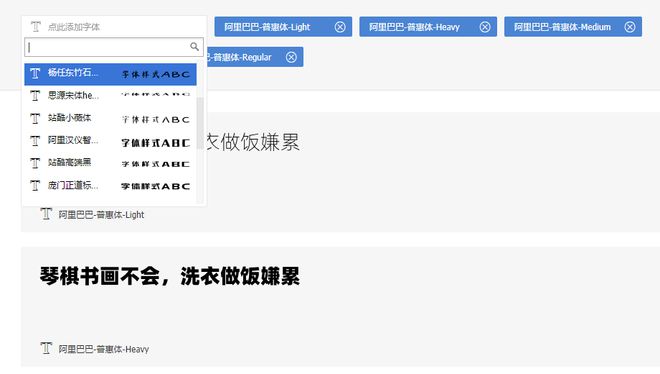Click the 字体样式ABC preview for 站酷高端黑
This screenshot has width=660, height=374.
pyautogui.click(x=156, y=164)
